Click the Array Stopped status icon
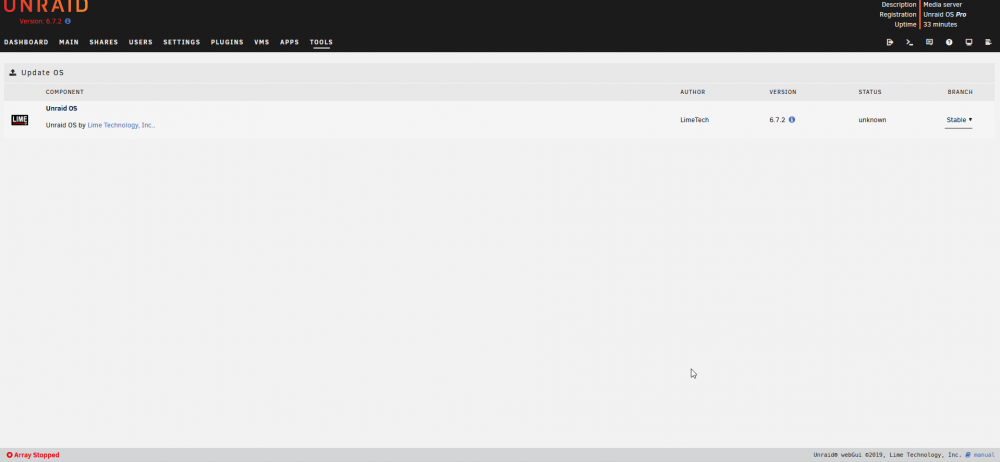Viewport: 1000px width, 462px height. [10, 455]
